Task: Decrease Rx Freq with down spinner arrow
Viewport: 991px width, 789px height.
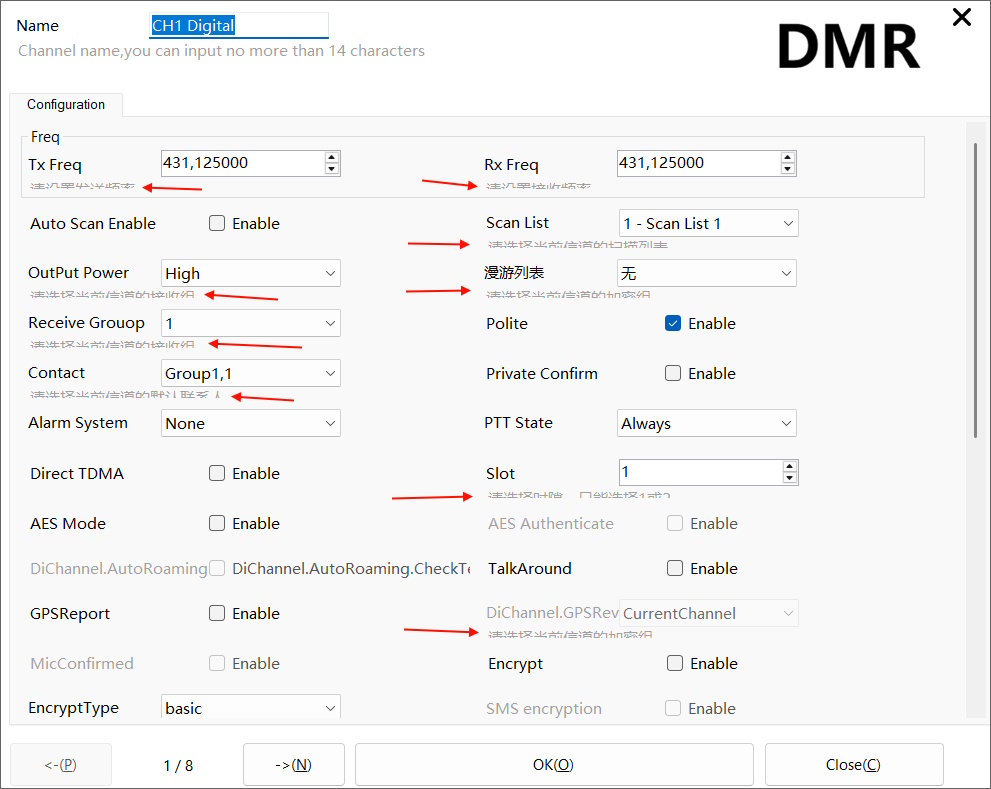Action: tap(788, 169)
